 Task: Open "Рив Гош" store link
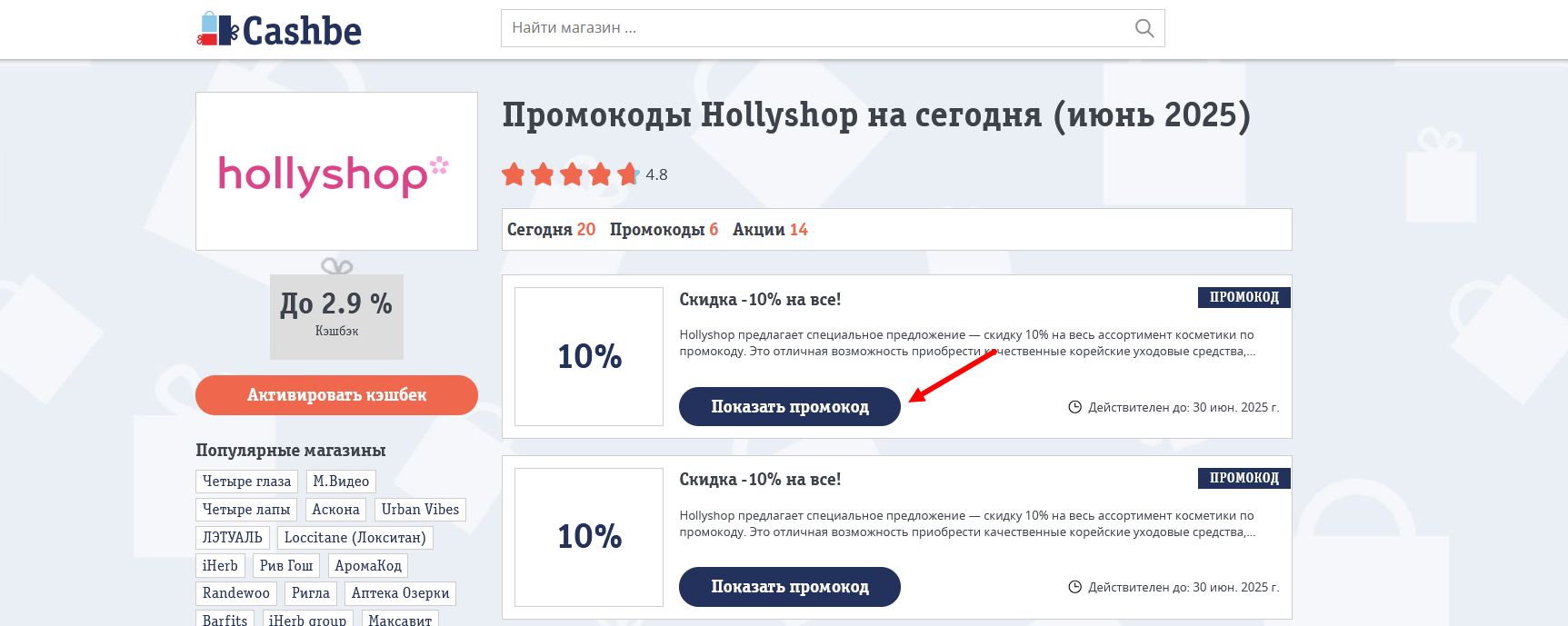[x=286, y=566]
